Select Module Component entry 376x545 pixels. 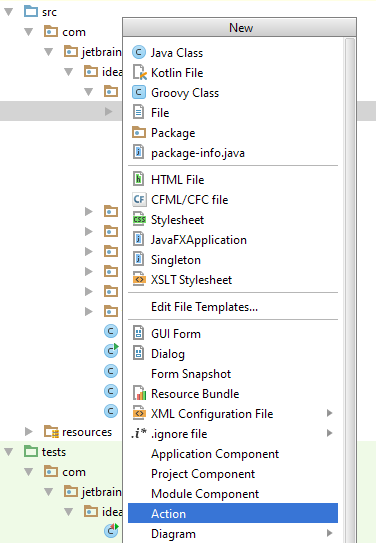click(x=233, y=494)
